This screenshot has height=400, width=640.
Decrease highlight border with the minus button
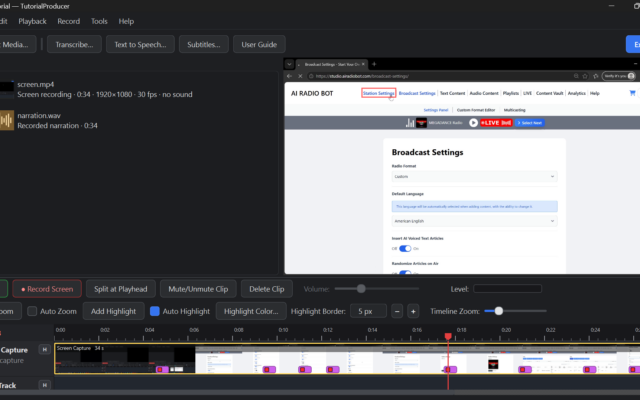(x=397, y=311)
